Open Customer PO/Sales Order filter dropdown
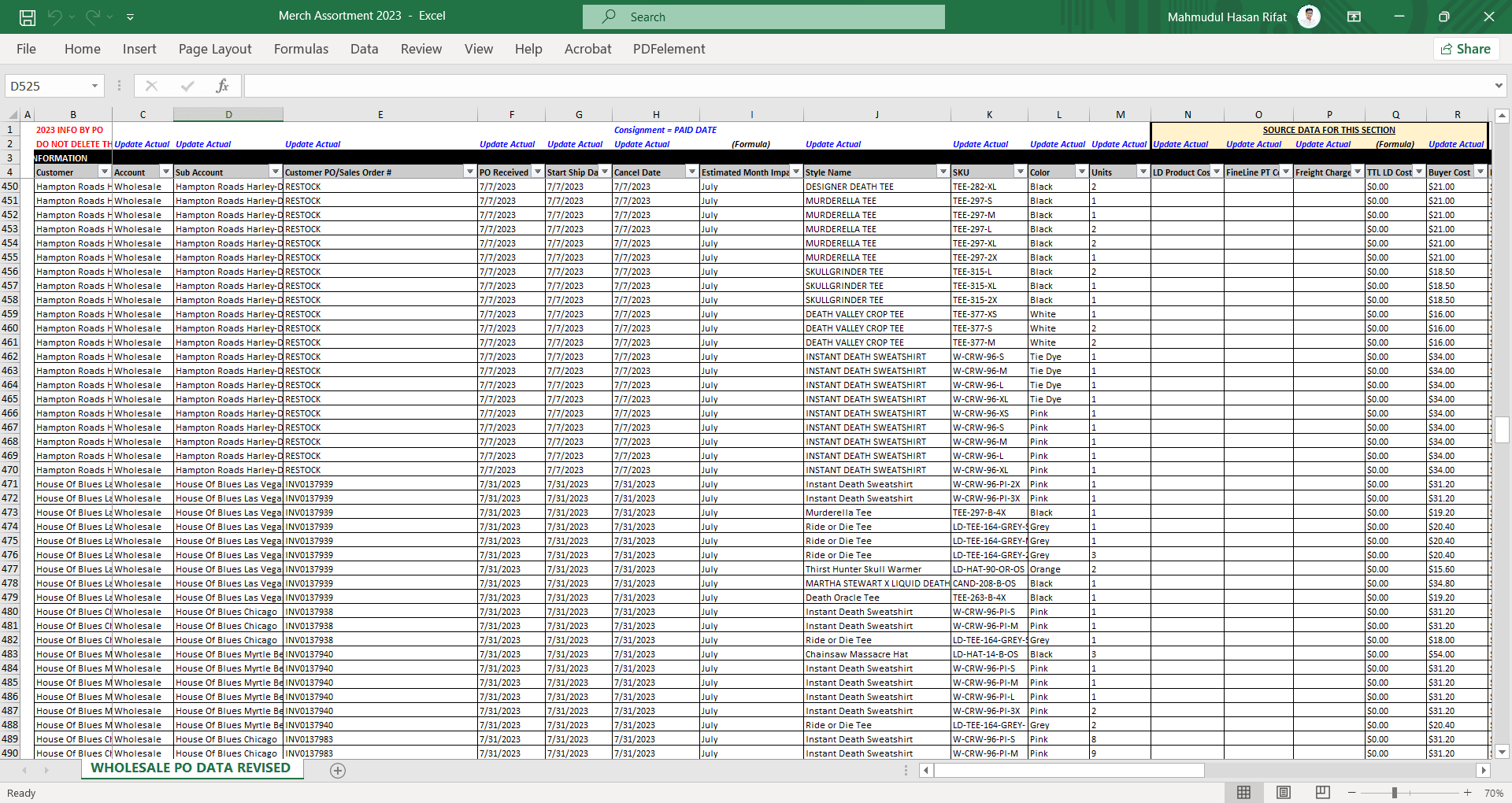The width and height of the screenshot is (1512, 803). tap(469, 172)
